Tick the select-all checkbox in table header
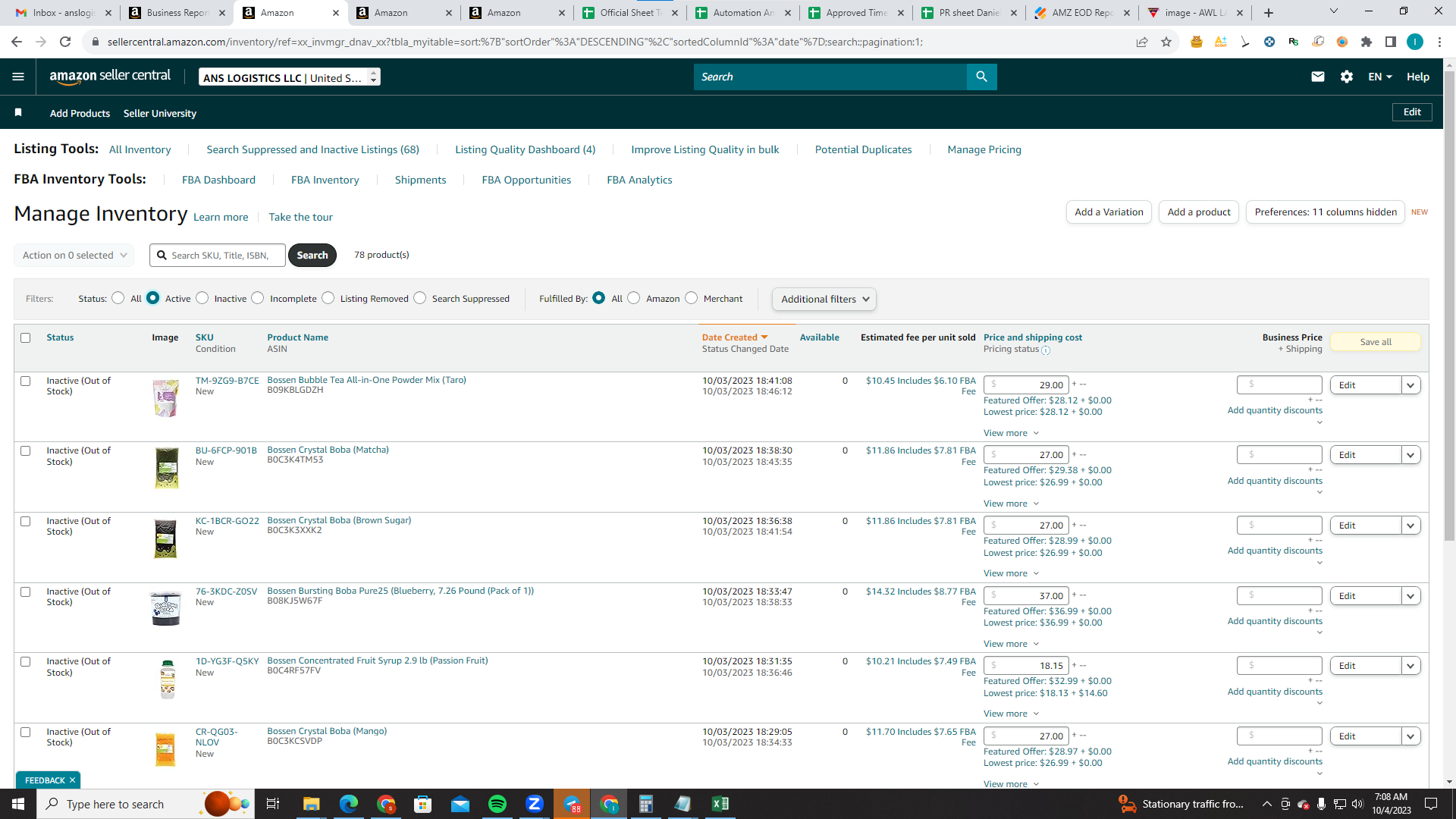This screenshot has height=819, width=1456. pos(26,338)
